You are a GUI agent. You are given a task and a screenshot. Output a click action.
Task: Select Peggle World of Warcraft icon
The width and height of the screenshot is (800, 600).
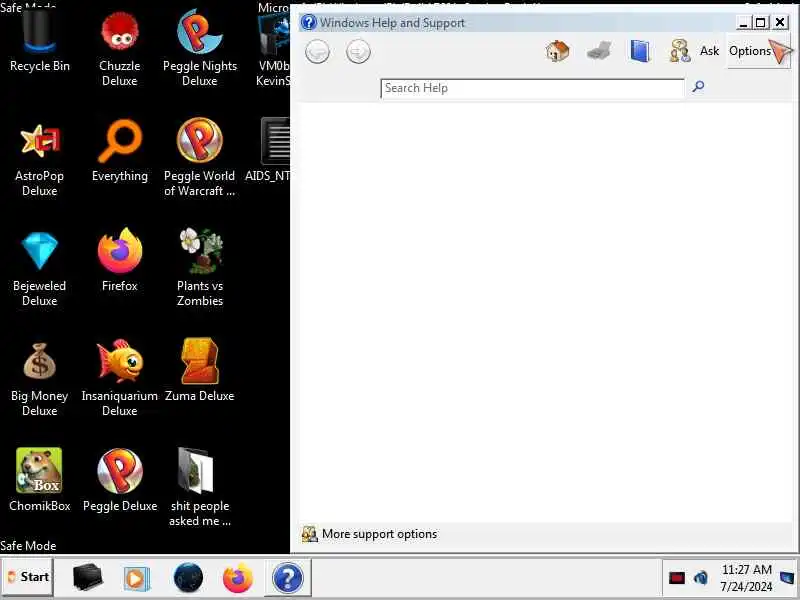[199, 157]
